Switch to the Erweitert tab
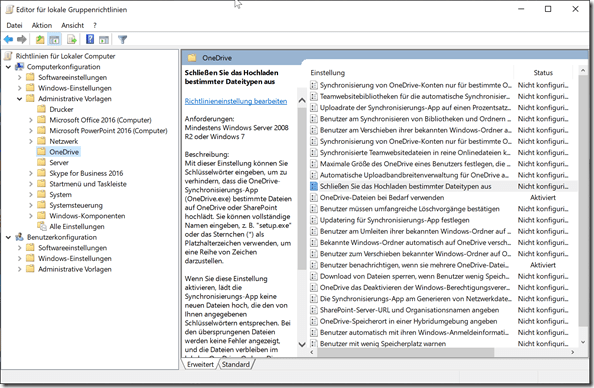 (200, 364)
